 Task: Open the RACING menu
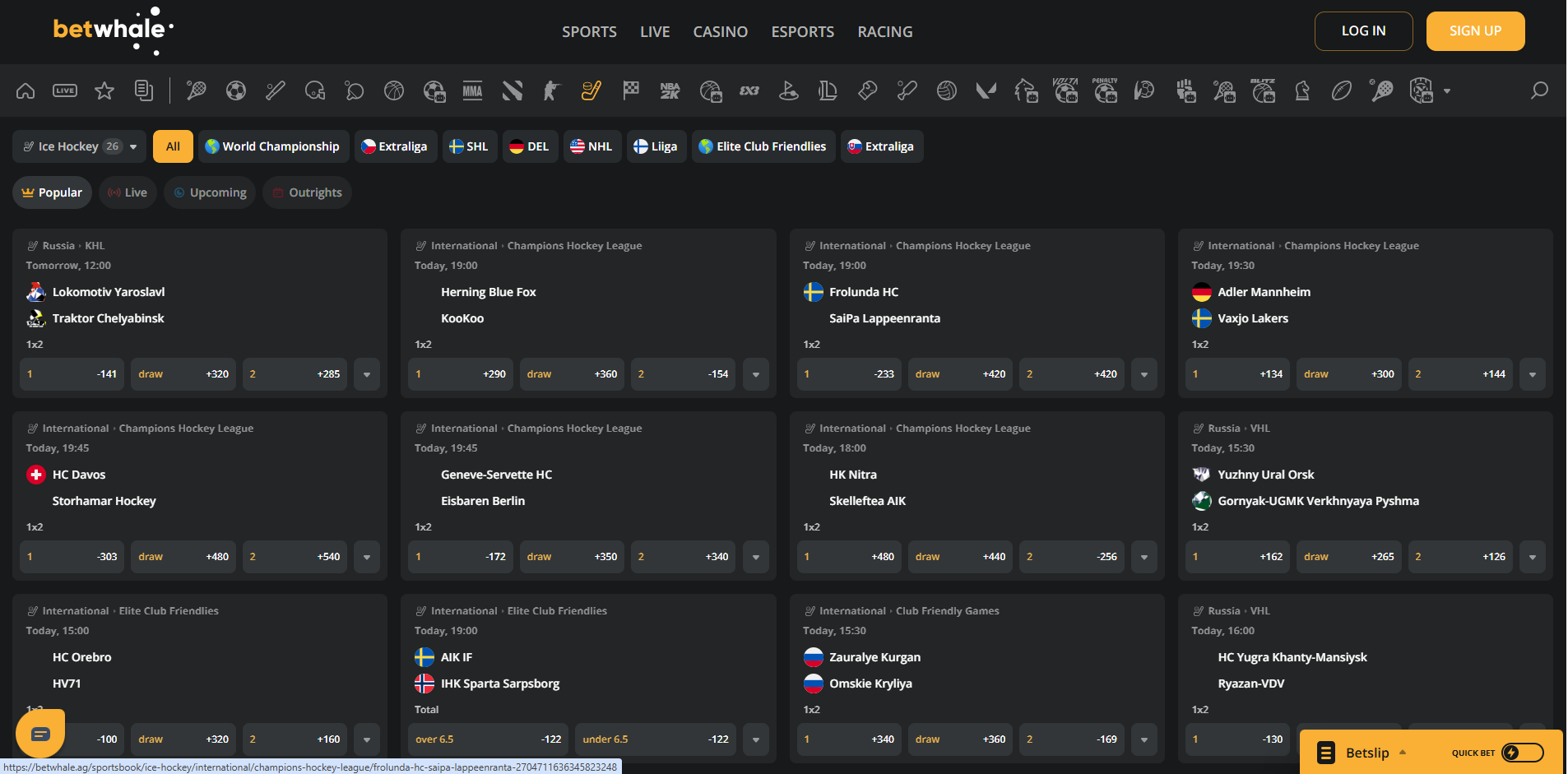coord(885,31)
